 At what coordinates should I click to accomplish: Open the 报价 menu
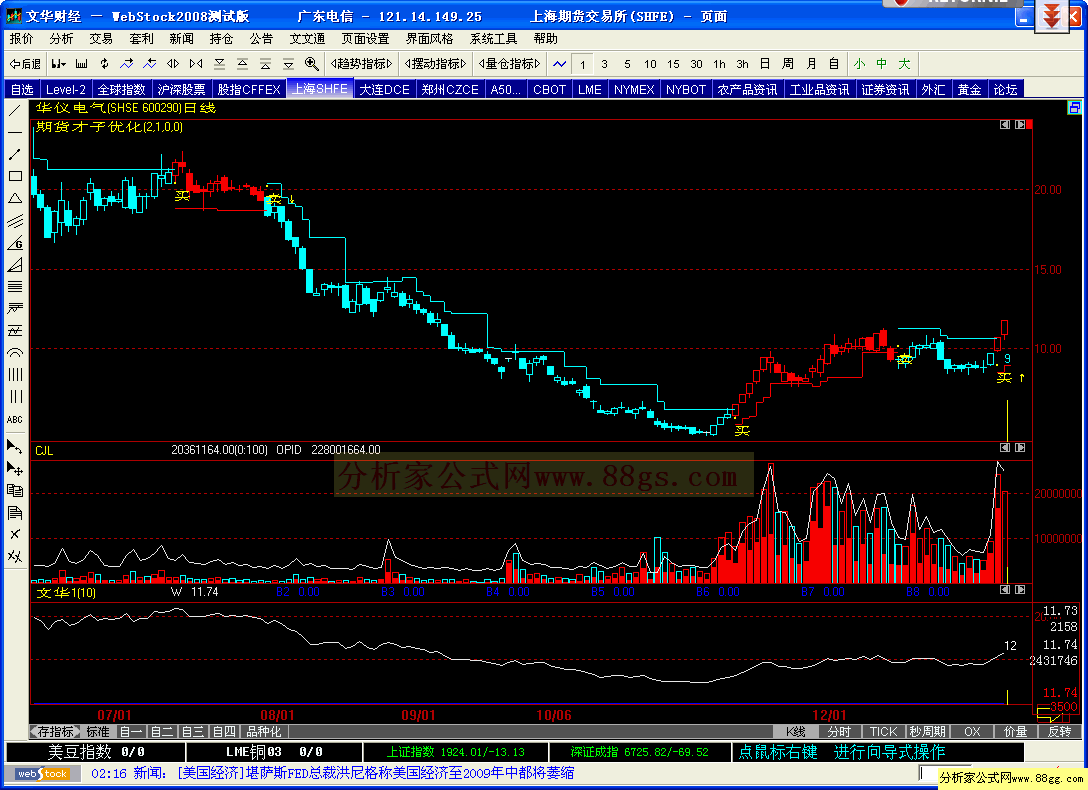click(21, 39)
